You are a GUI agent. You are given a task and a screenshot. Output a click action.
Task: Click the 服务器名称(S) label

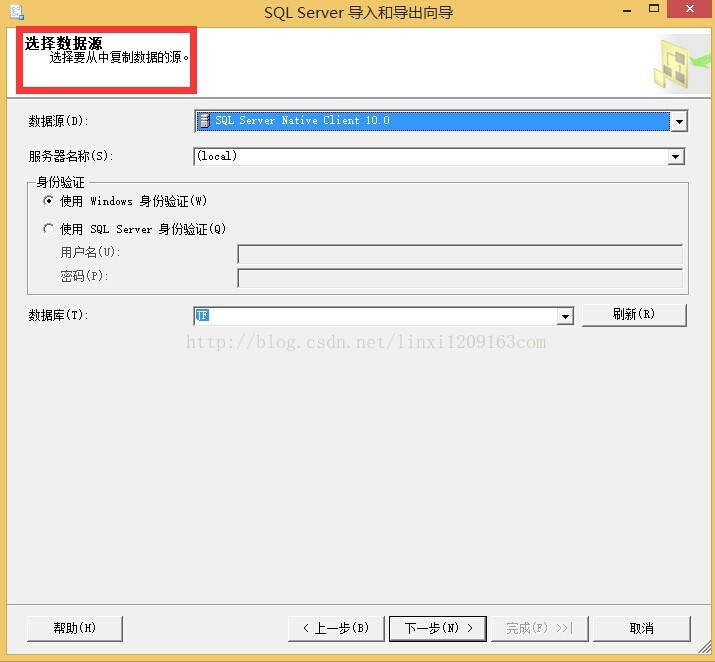71,156
